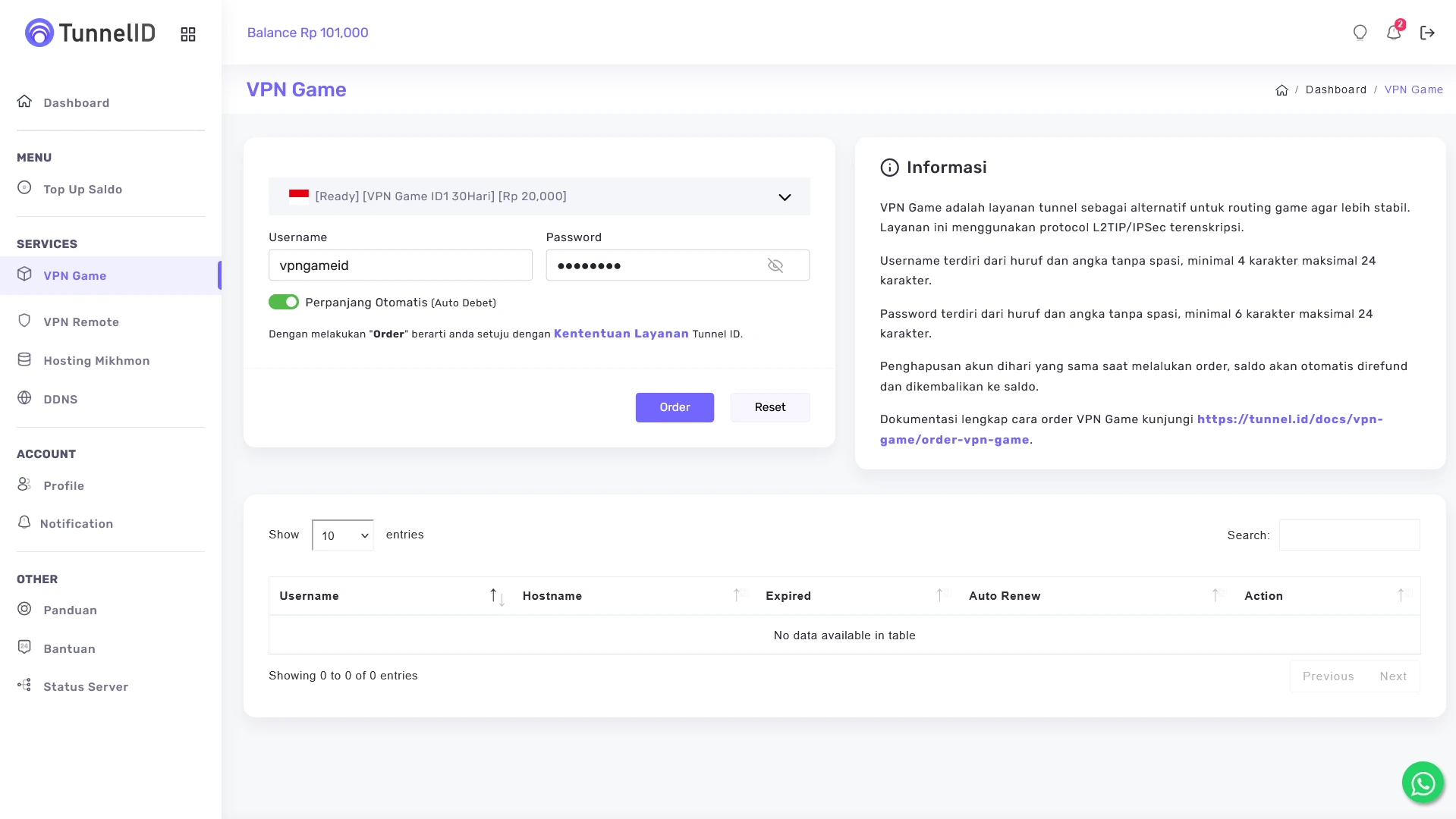
Task: Open DDNS menu item
Action: 111,399
